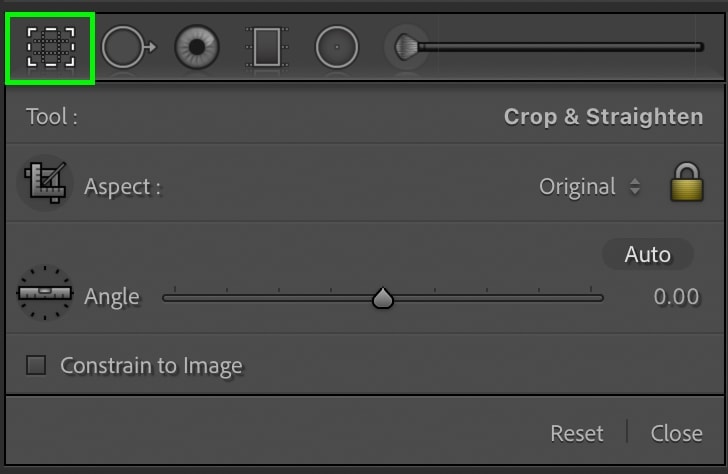This screenshot has width=728, height=474.
Task: Enable Constrain to Image checkbox
Action: (x=36, y=365)
